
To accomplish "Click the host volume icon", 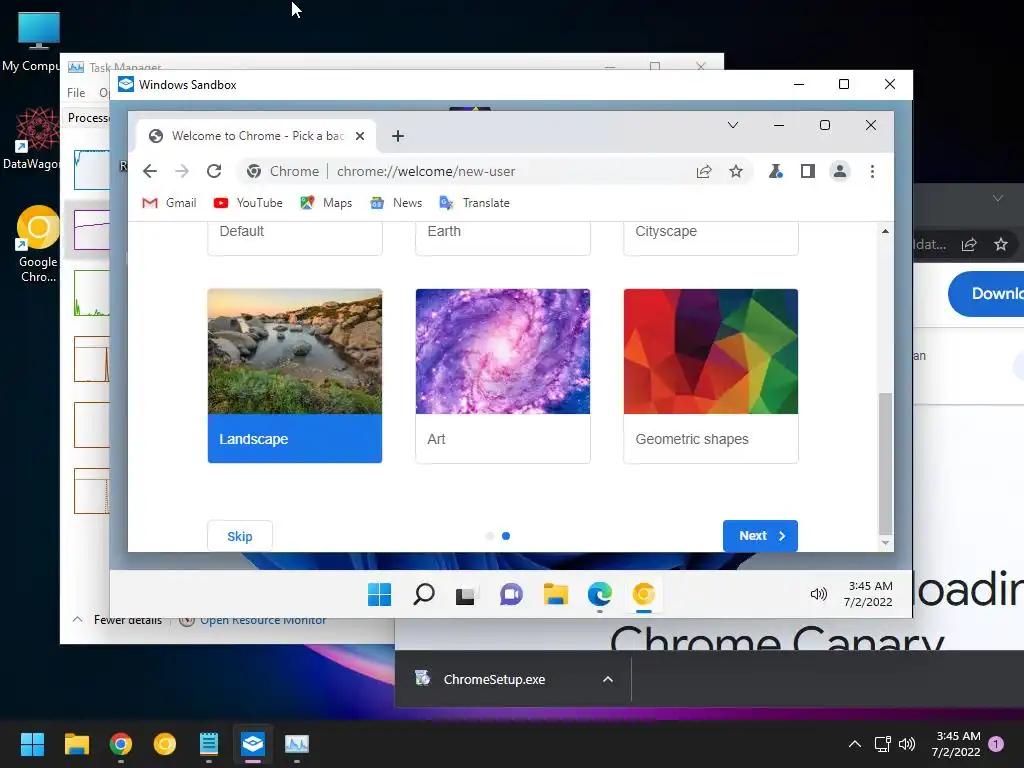I will [x=907, y=744].
